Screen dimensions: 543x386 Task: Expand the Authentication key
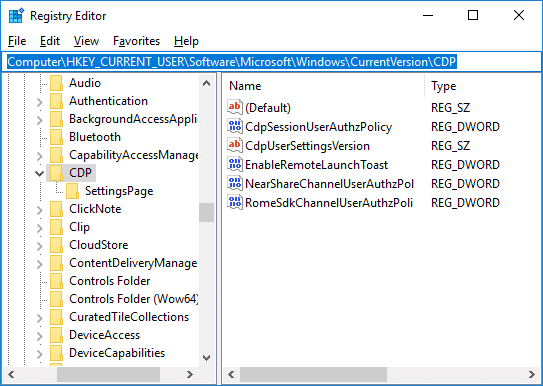39,102
